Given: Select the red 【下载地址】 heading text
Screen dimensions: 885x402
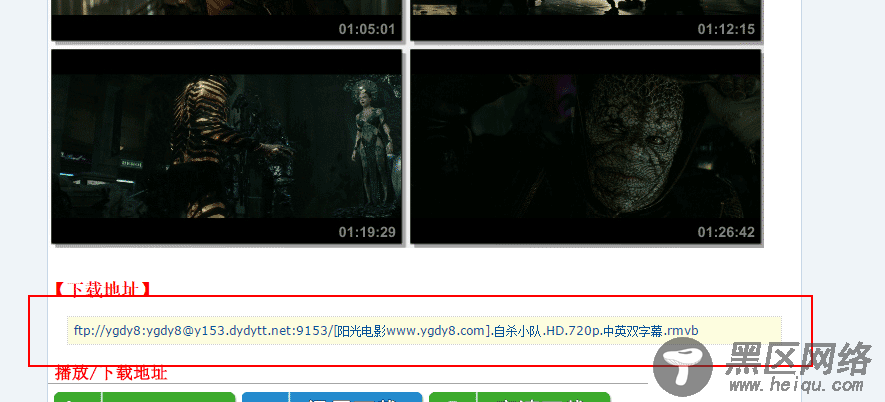Looking at the screenshot, I should coord(103,289).
